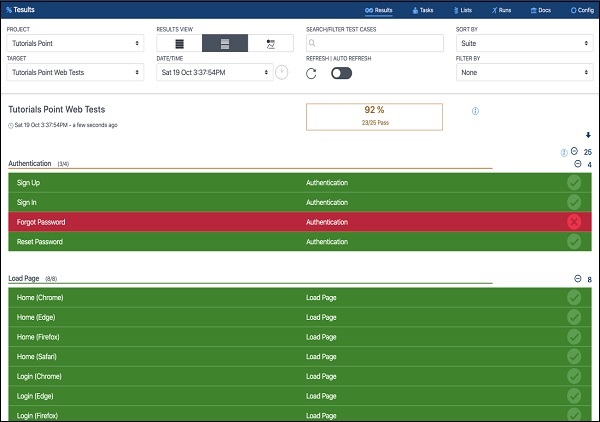Click the pass checkmark on Sign Up row

[x=573, y=183]
